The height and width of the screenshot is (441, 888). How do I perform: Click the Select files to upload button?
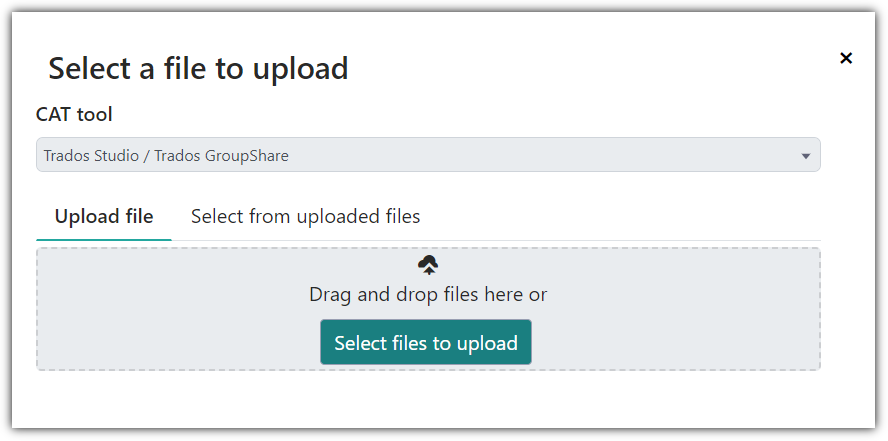coord(426,342)
